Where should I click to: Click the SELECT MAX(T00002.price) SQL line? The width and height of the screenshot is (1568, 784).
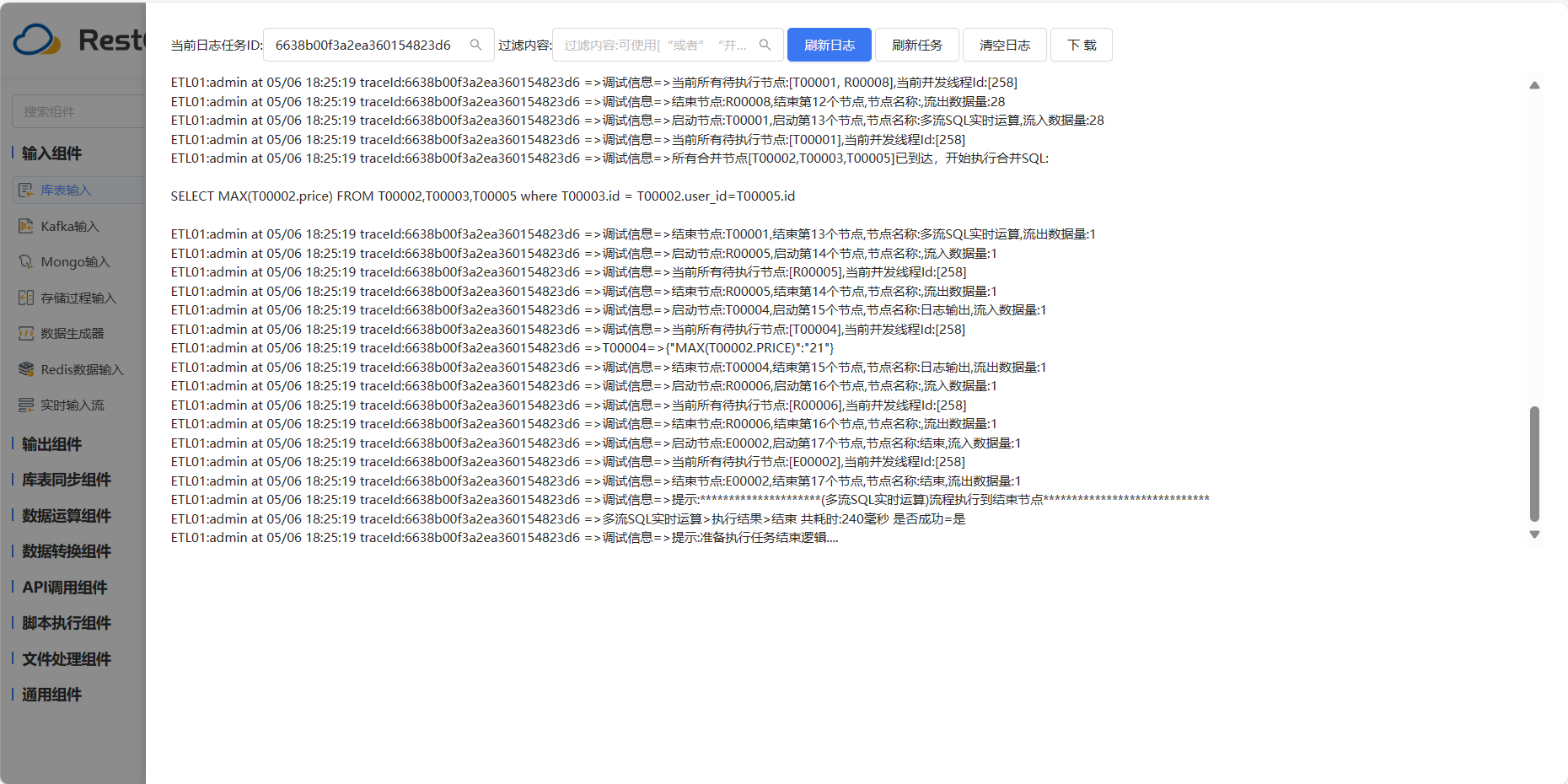(483, 196)
